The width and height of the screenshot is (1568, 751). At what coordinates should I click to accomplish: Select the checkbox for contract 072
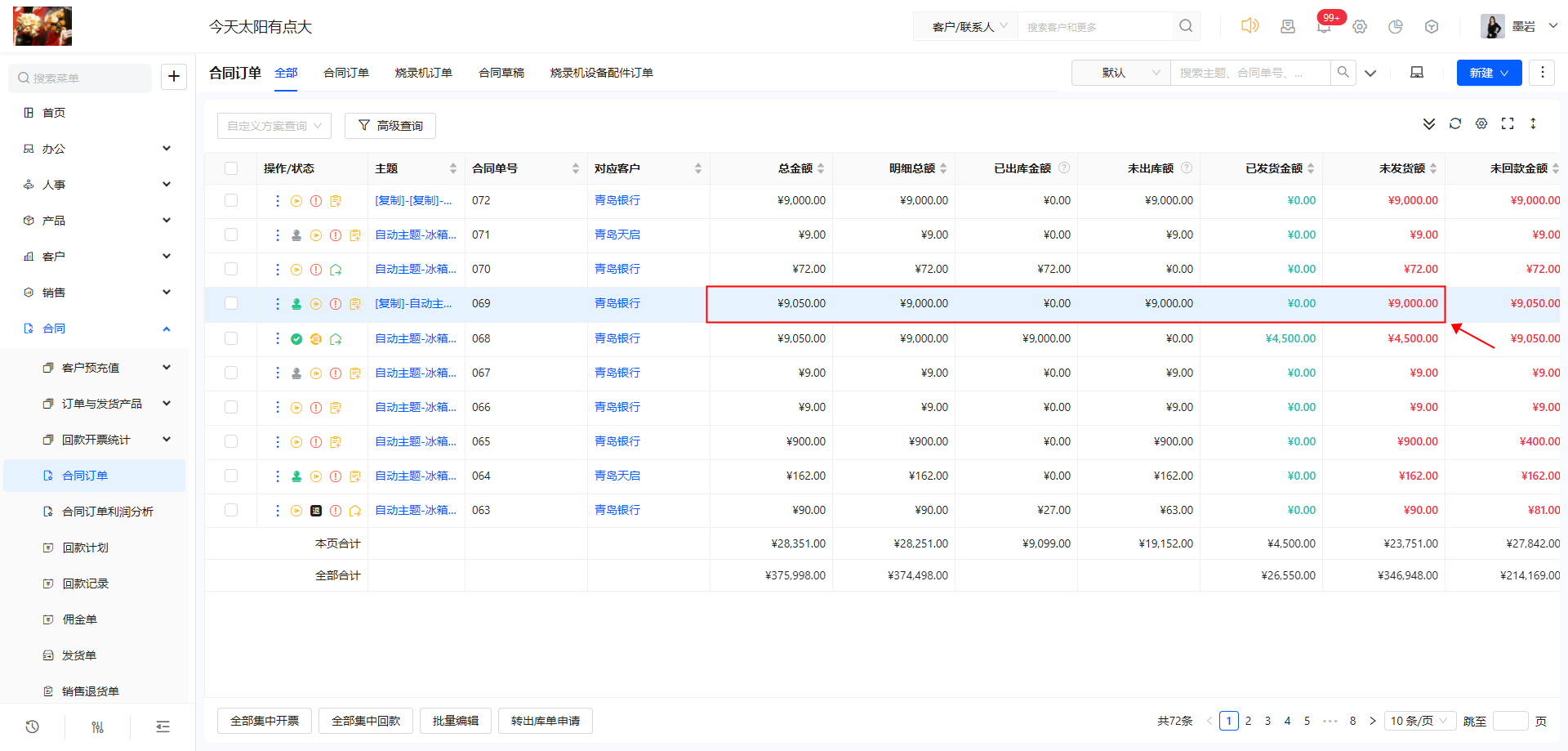click(x=231, y=200)
